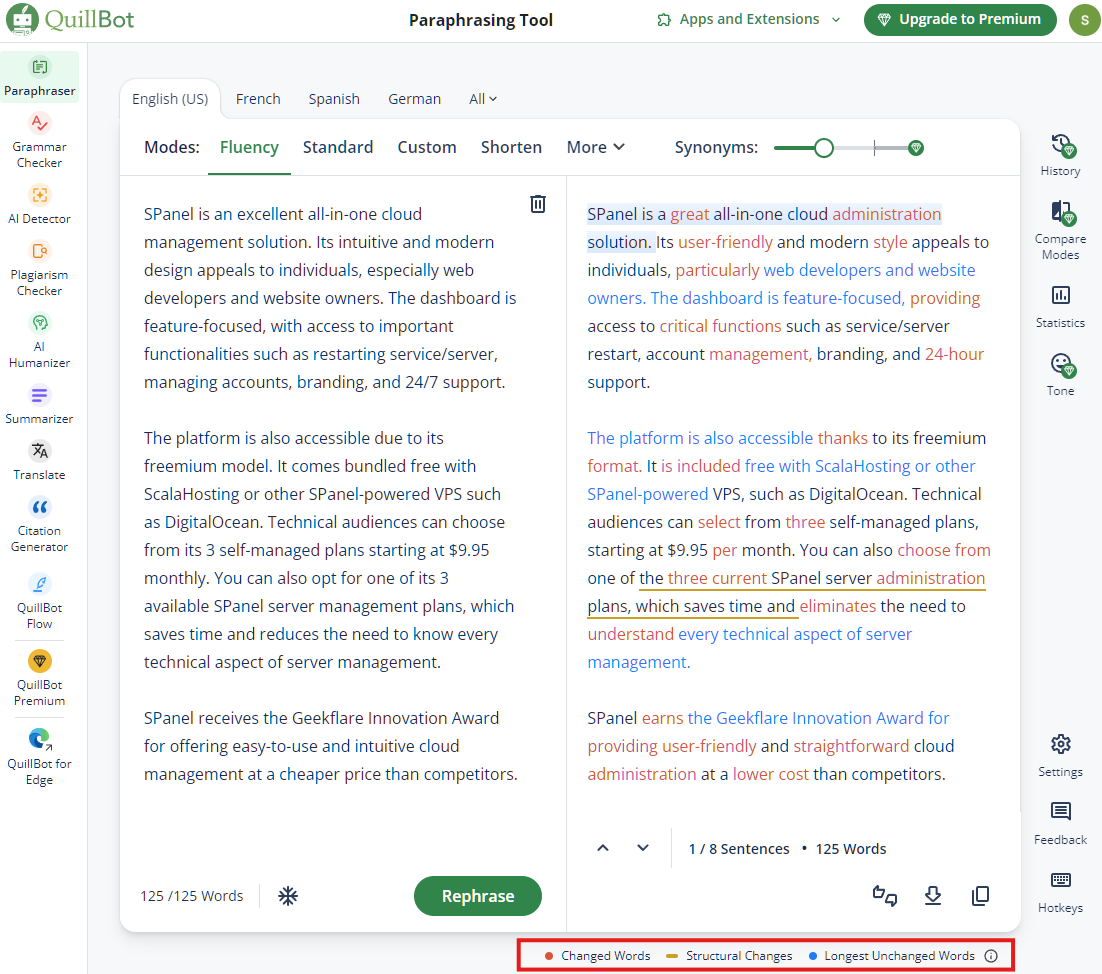1102x974 pixels.
Task: Open the AI Humanizer tool
Action: tap(39, 341)
